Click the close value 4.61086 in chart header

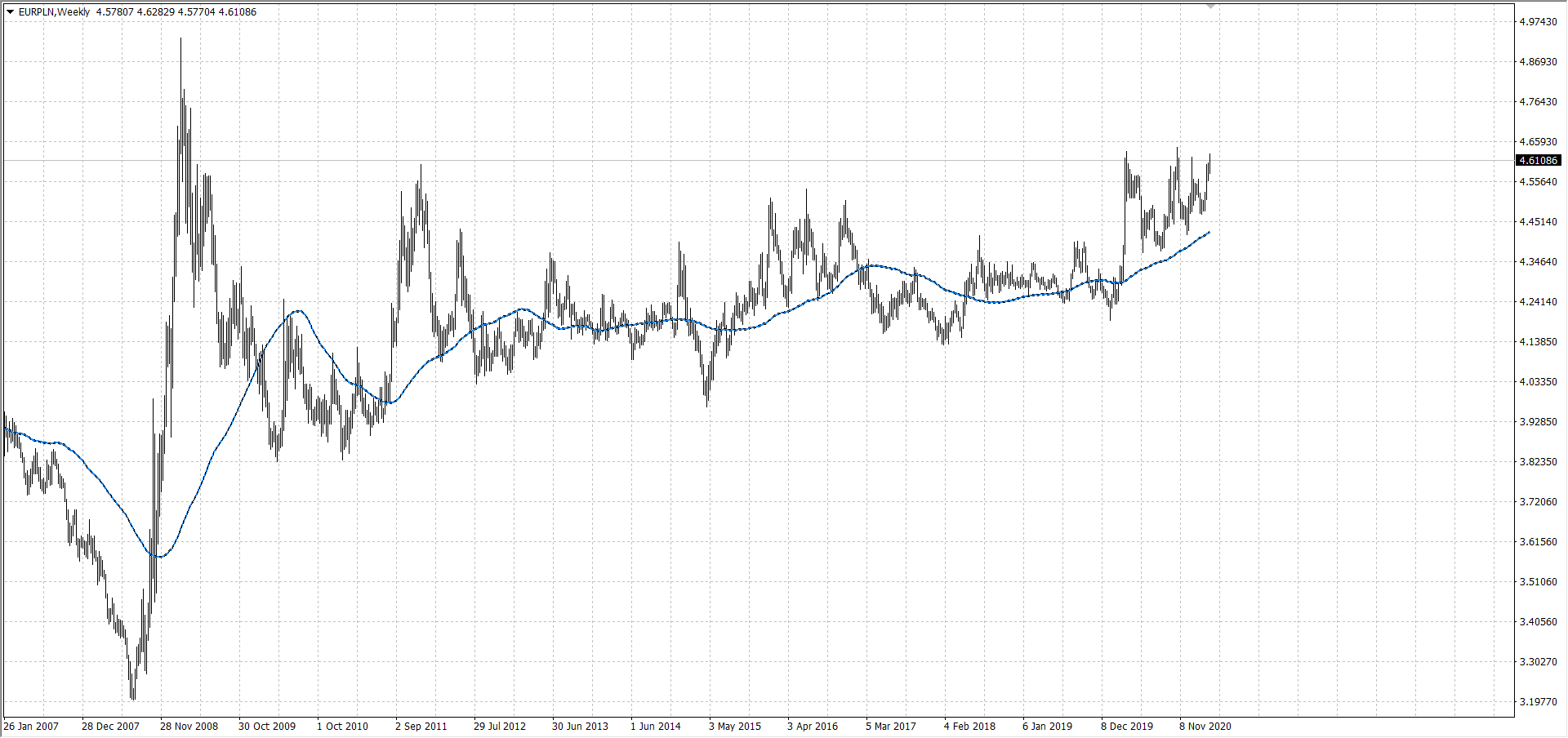[238, 12]
